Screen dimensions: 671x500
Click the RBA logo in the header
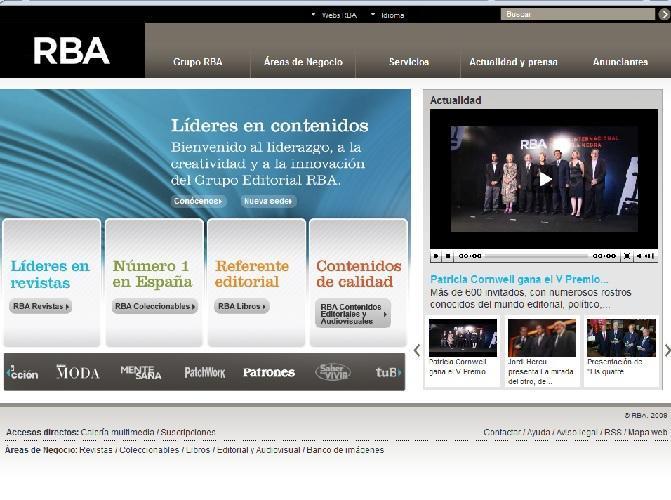tap(70, 50)
